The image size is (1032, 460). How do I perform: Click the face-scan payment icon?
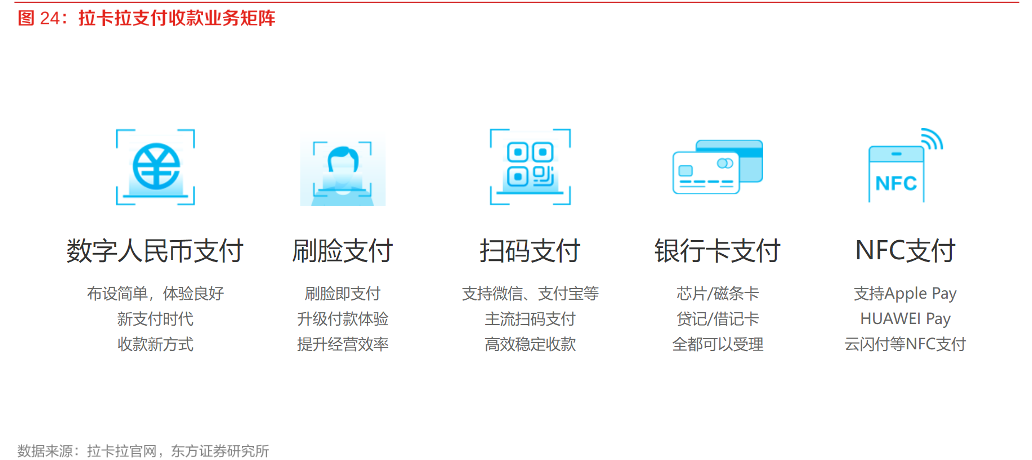342,172
